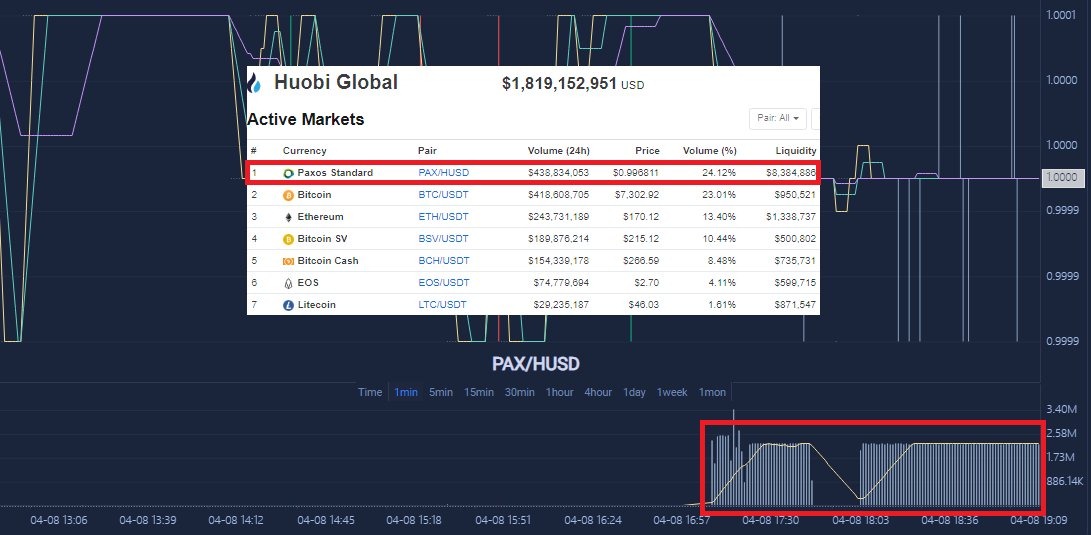
Task: Click the Bitcoin Cash coin icon
Action: [x=289, y=261]
